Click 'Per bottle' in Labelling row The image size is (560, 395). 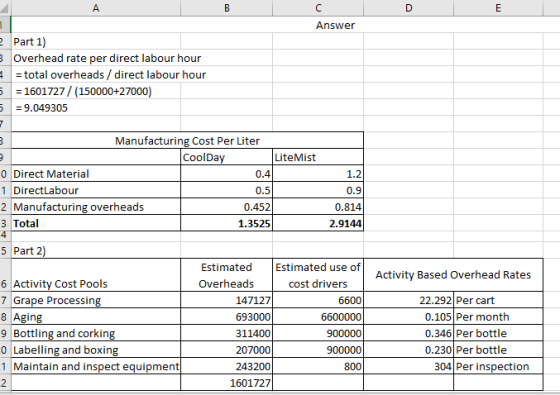(x=498, y=350)
